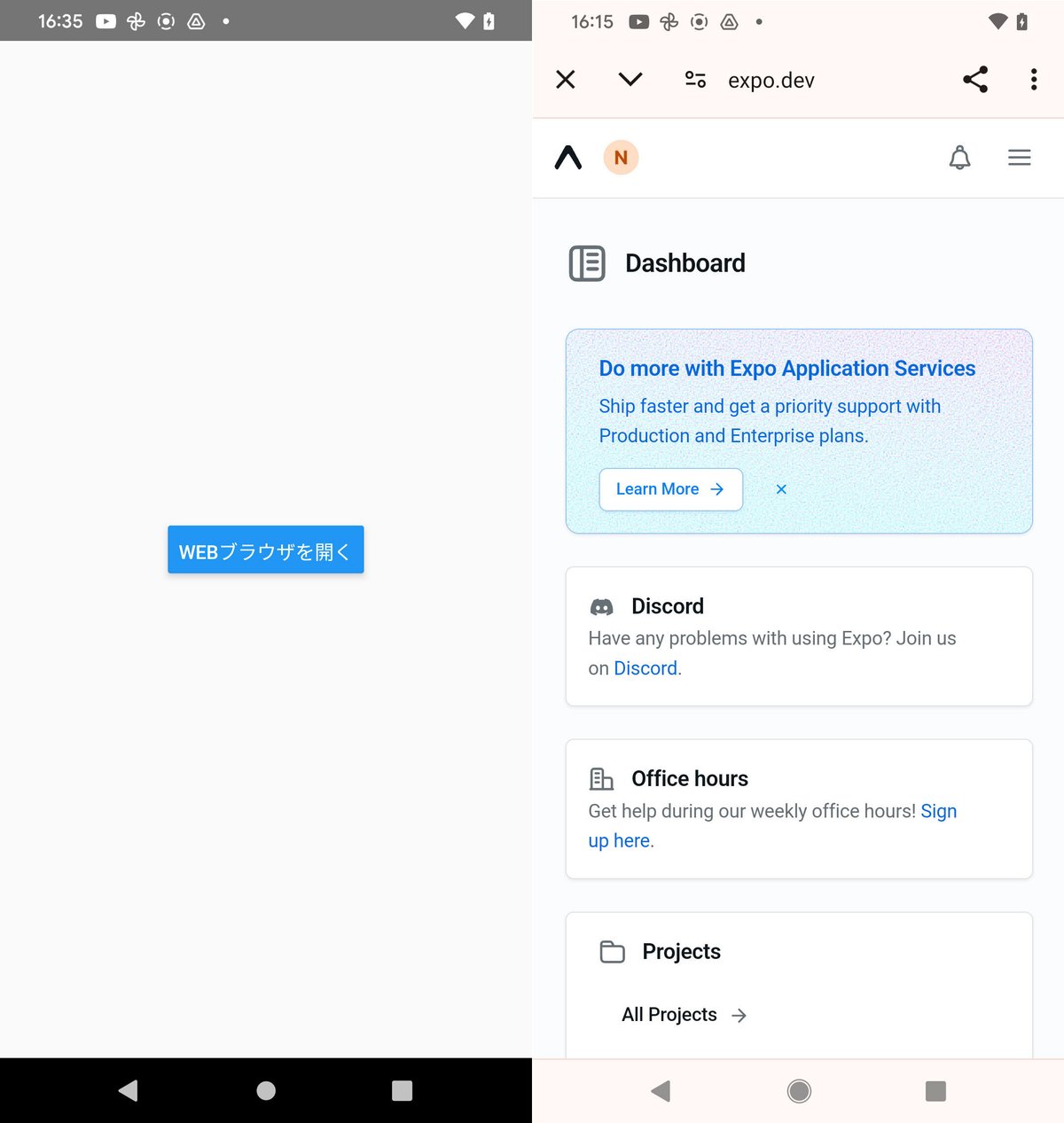Click the All Projects arrow icon
The image size is (1064, 1123).
point(739,1016)
